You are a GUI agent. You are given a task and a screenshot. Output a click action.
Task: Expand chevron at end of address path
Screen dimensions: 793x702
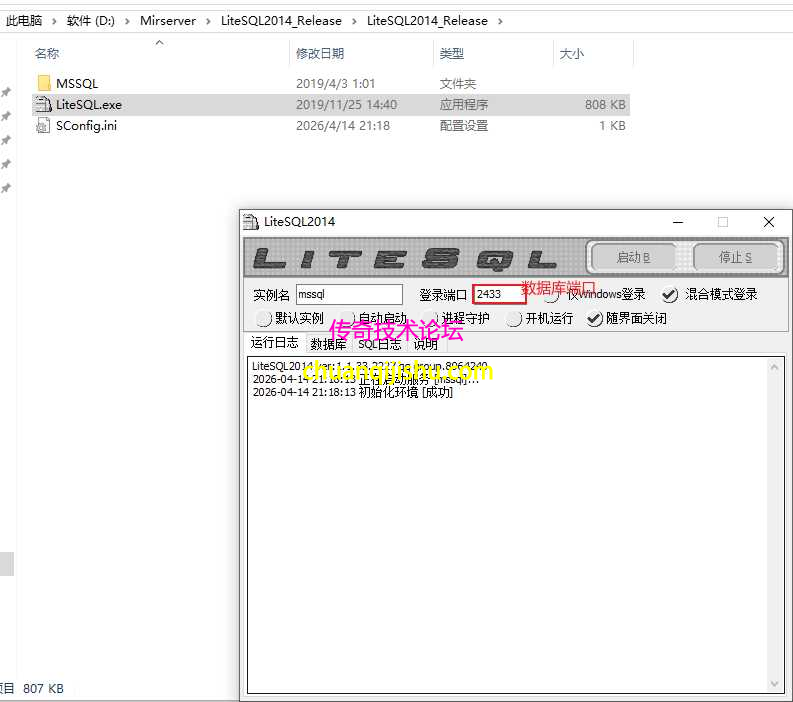click(500, 21)
